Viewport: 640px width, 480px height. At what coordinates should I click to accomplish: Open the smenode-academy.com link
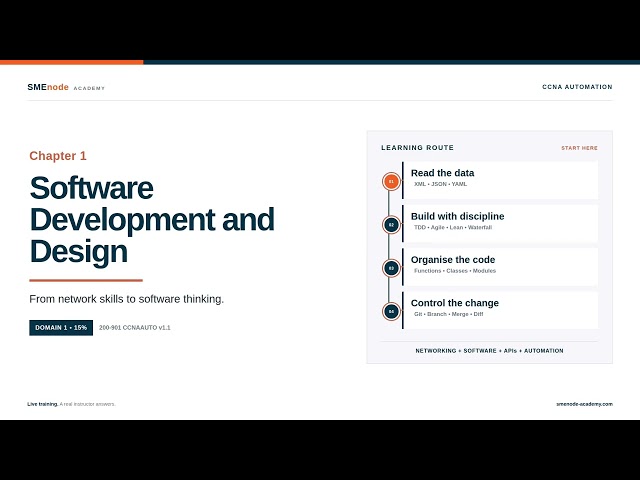pos(584,404)
